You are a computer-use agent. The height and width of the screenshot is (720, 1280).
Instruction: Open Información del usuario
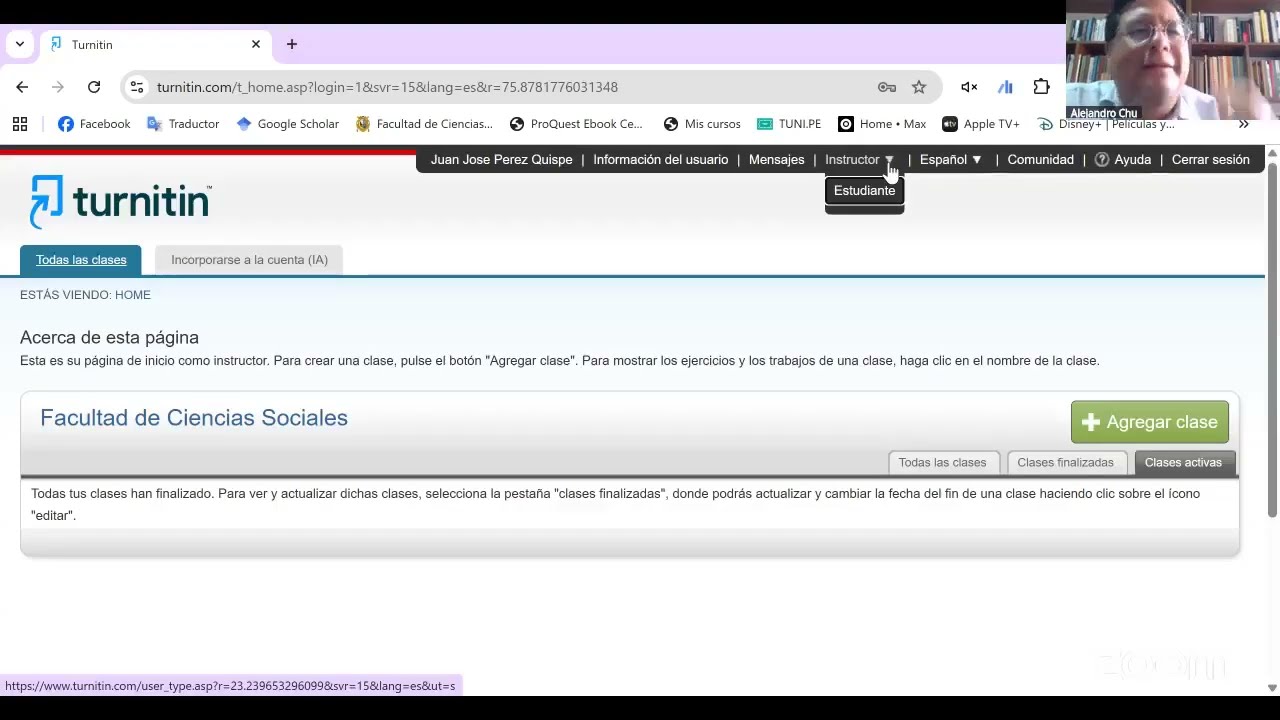[x=660, y=160]
